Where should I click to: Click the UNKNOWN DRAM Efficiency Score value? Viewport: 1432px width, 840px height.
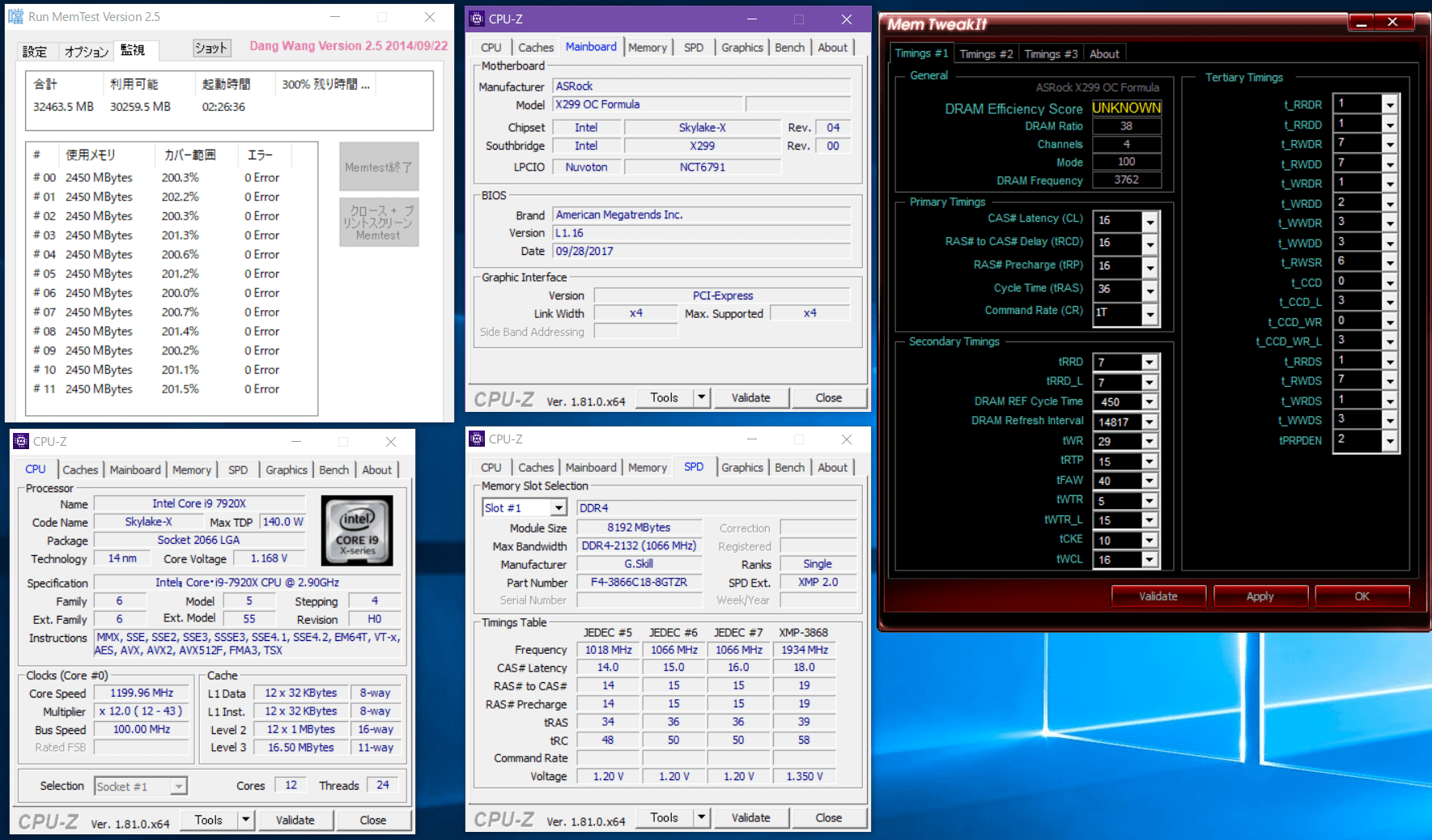(x=1127, y=108)
